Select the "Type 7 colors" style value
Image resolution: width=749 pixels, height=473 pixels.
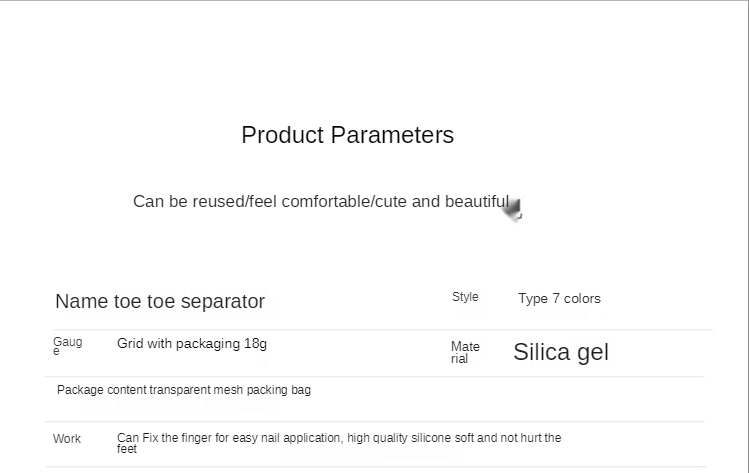[x=559, y=298]
